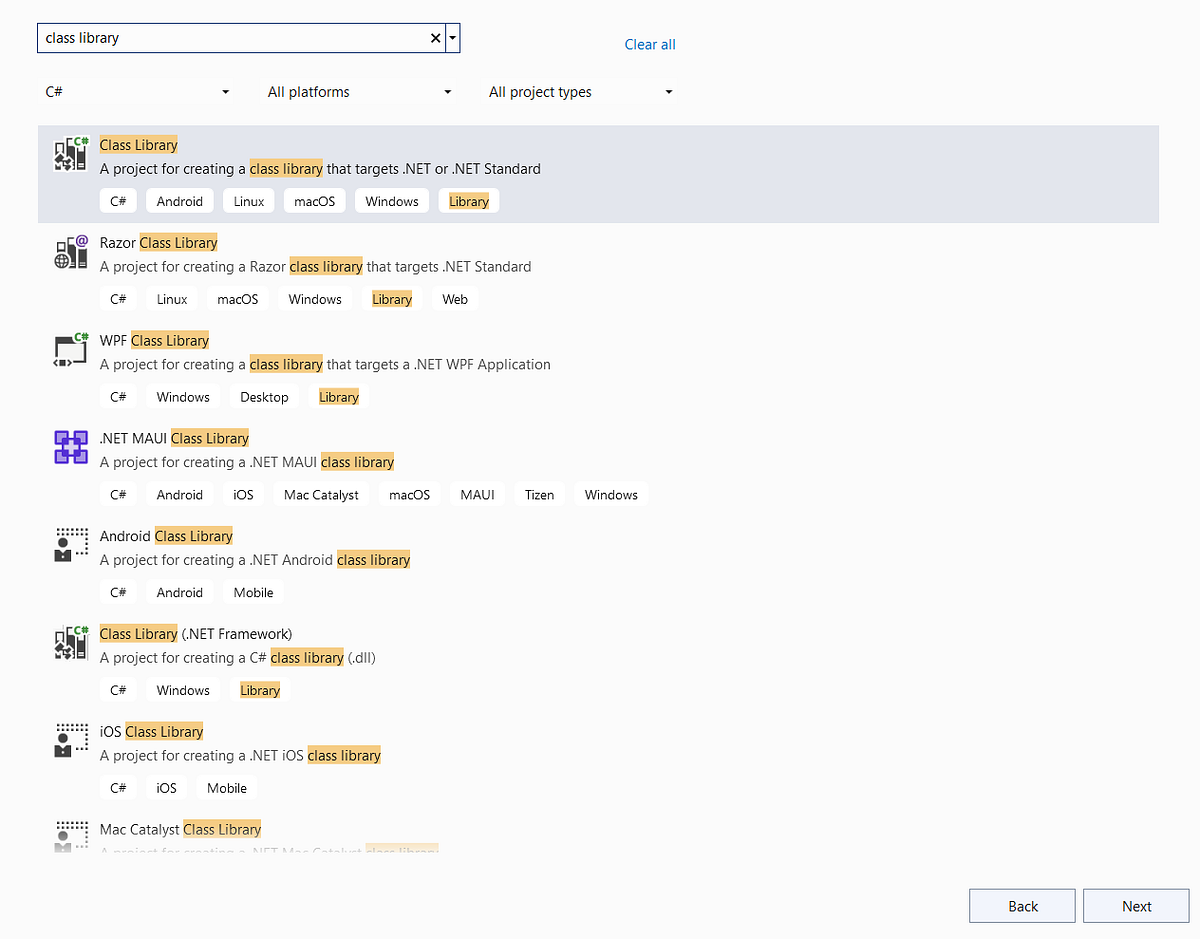Click inside the class library search field
The width and height of the screenshot is (1200, 939).
pyautogui.click(x=230, y=37)
